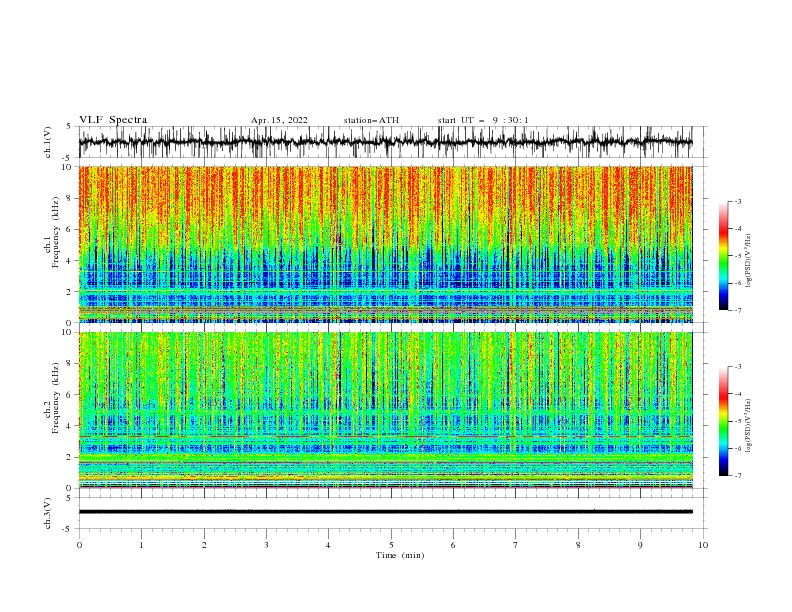
Task: Click the "VLF Spectra" plot title
Action: point(113,120)
